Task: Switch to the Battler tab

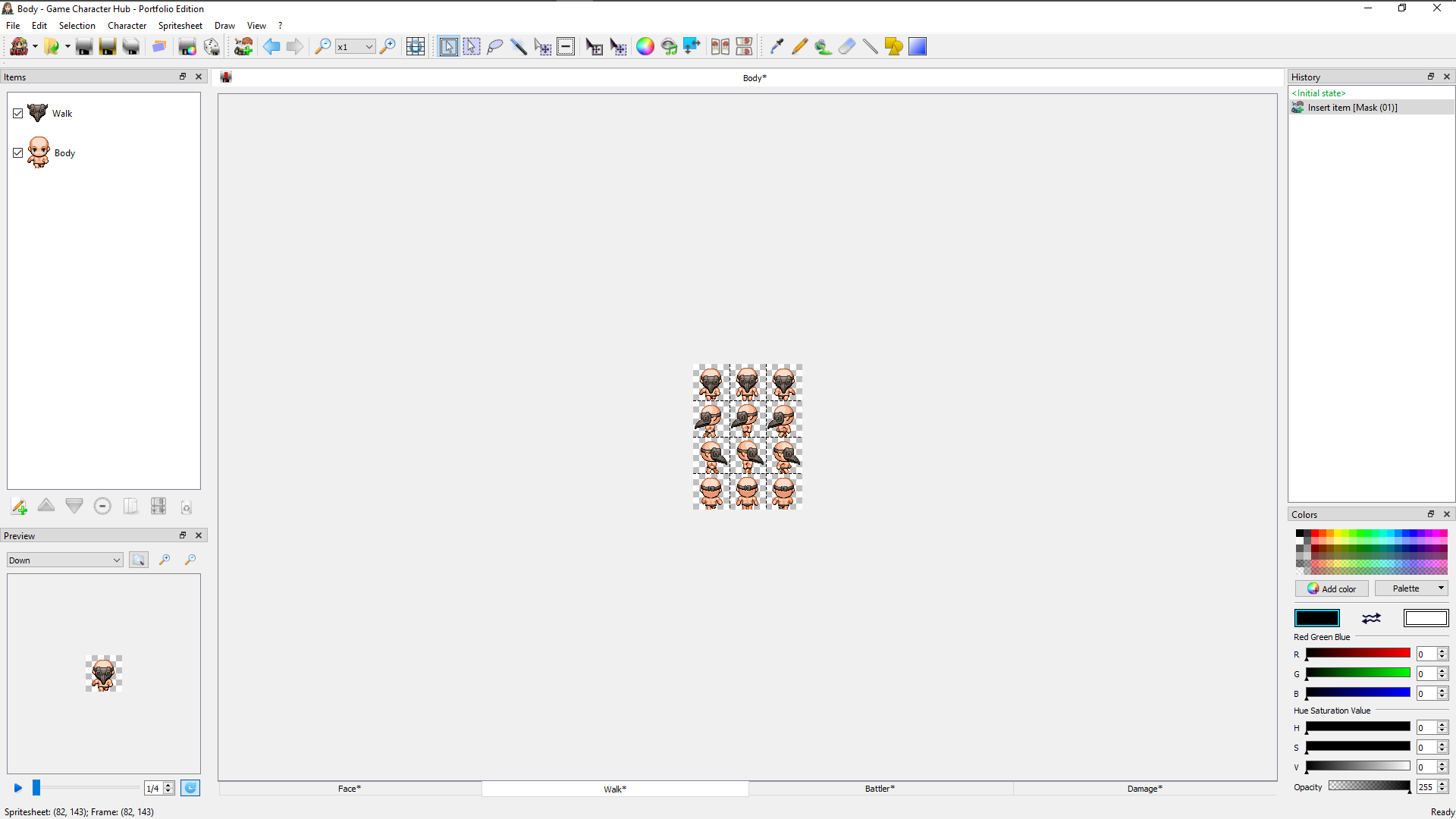Action: pos(880,789)
